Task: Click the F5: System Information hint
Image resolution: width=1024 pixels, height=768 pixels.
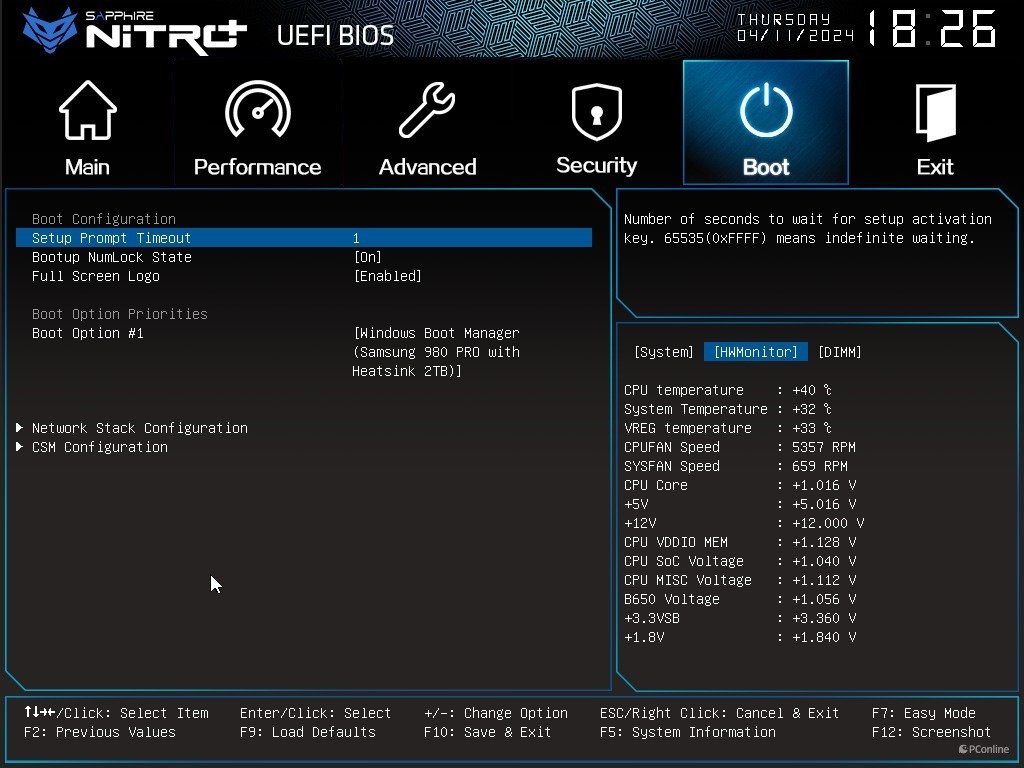Action: 687,732
